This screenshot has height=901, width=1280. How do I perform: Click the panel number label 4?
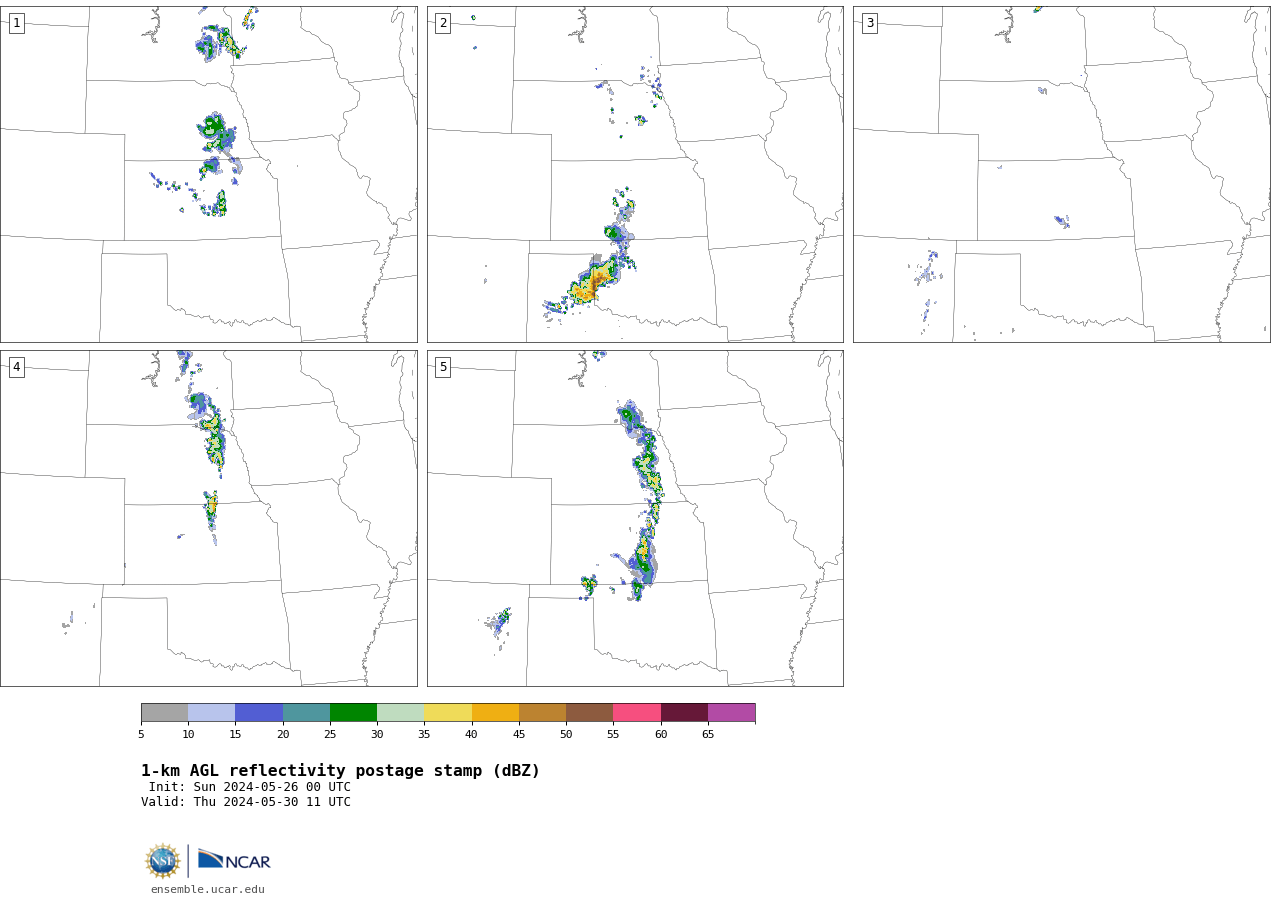pos(16,367)
